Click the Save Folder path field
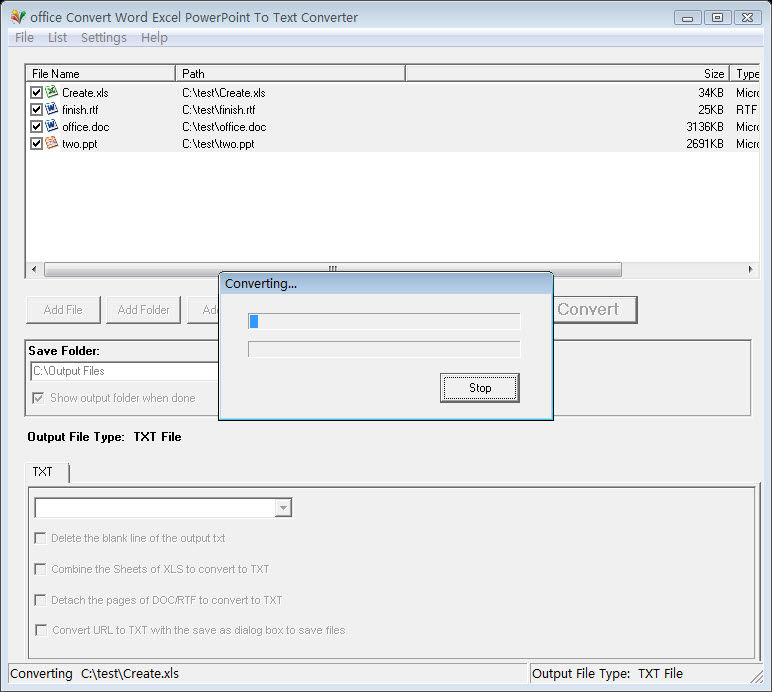The height and width of the screenshot is (692, 772). (125, 371)
